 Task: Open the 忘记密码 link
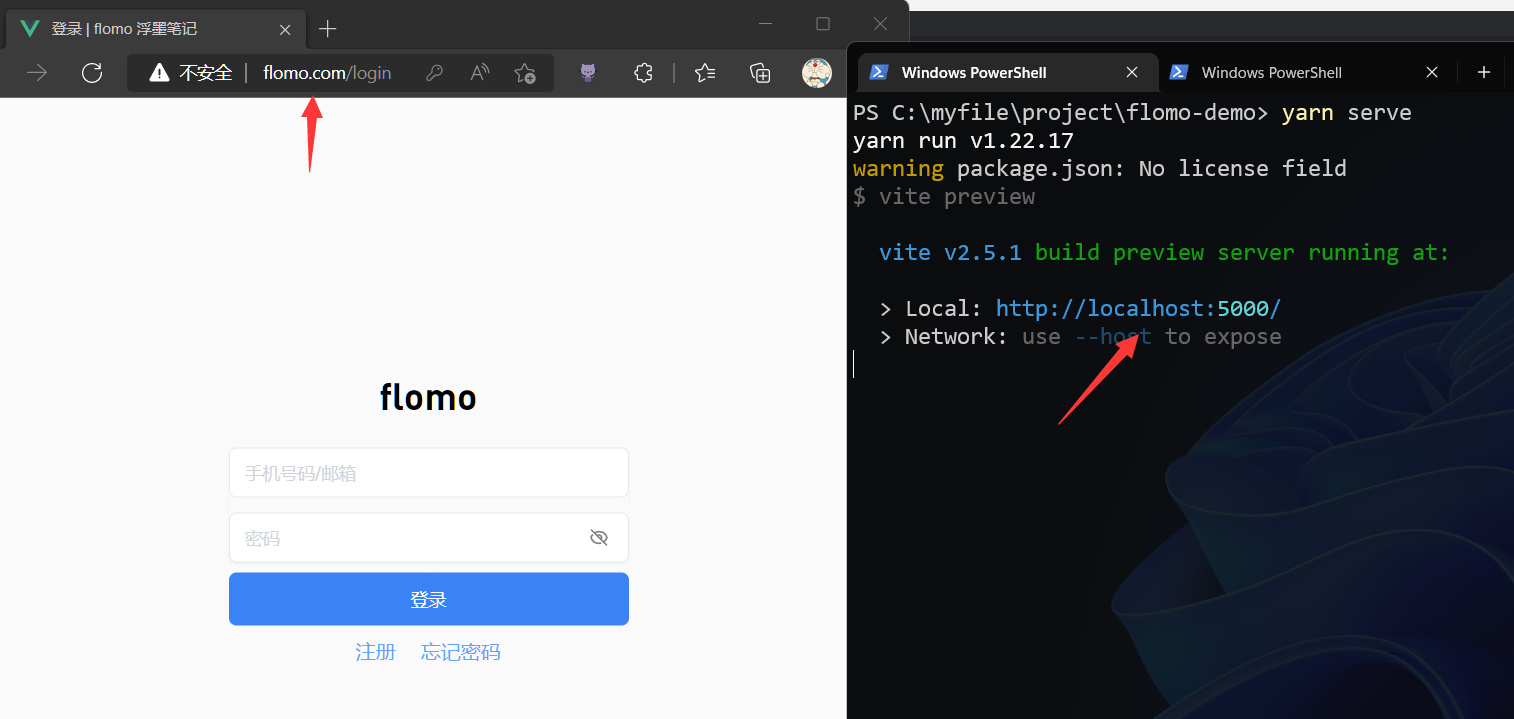(461, 652)
